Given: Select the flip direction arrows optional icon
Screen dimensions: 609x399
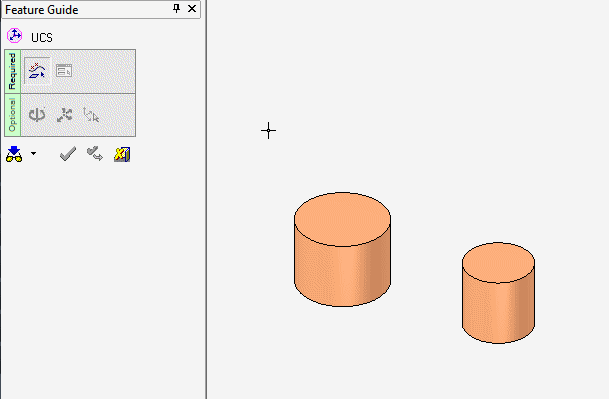Looking at the screenshot, I should pyautogui.click(x=64, y=115).
